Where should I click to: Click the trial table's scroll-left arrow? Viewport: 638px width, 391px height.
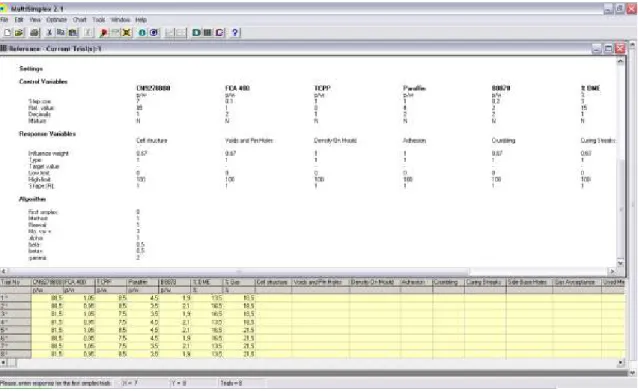(4, 362)
